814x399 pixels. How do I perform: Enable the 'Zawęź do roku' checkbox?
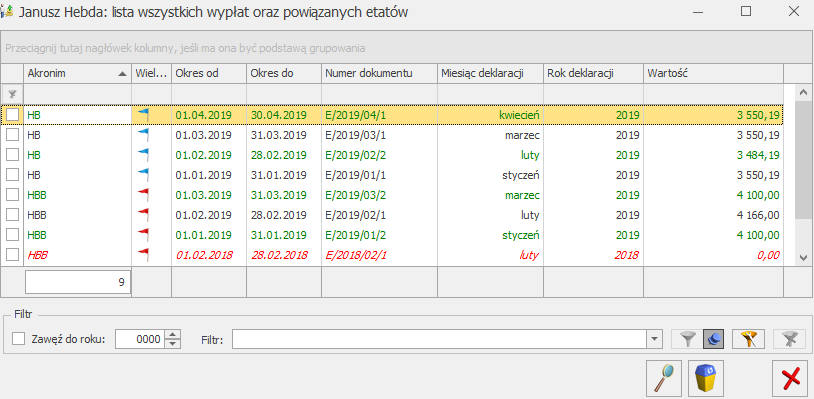pyautogui.click(x=19, y=339)
